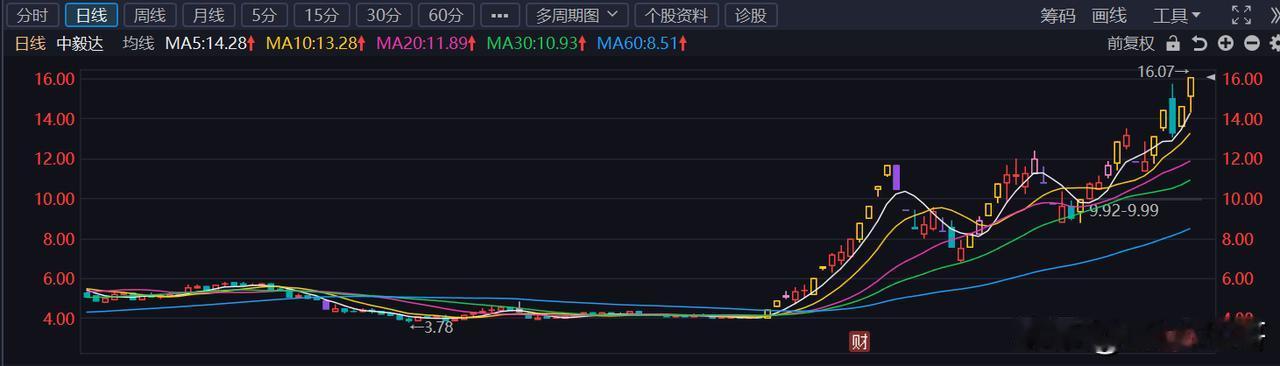This screenshot has width=1280, height=366.
Task: Open 前复权 price adjustment option
Action: pyautogui.click(x=1130, y=44)
